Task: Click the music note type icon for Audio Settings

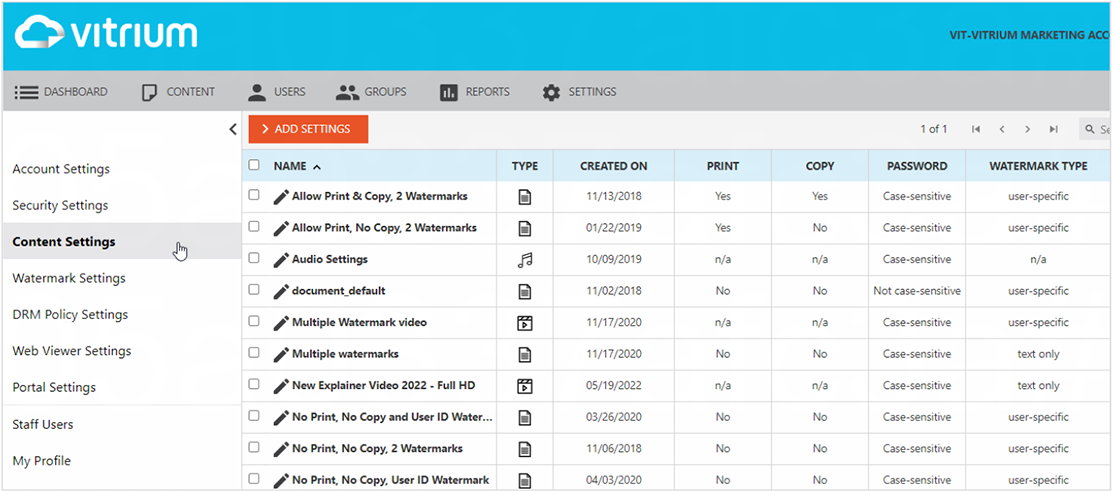Action: (x=525, y=260)
